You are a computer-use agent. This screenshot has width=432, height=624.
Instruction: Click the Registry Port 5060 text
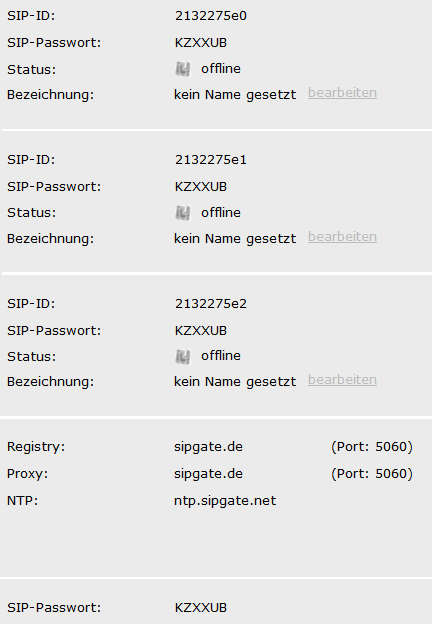(x=372, y=447)
